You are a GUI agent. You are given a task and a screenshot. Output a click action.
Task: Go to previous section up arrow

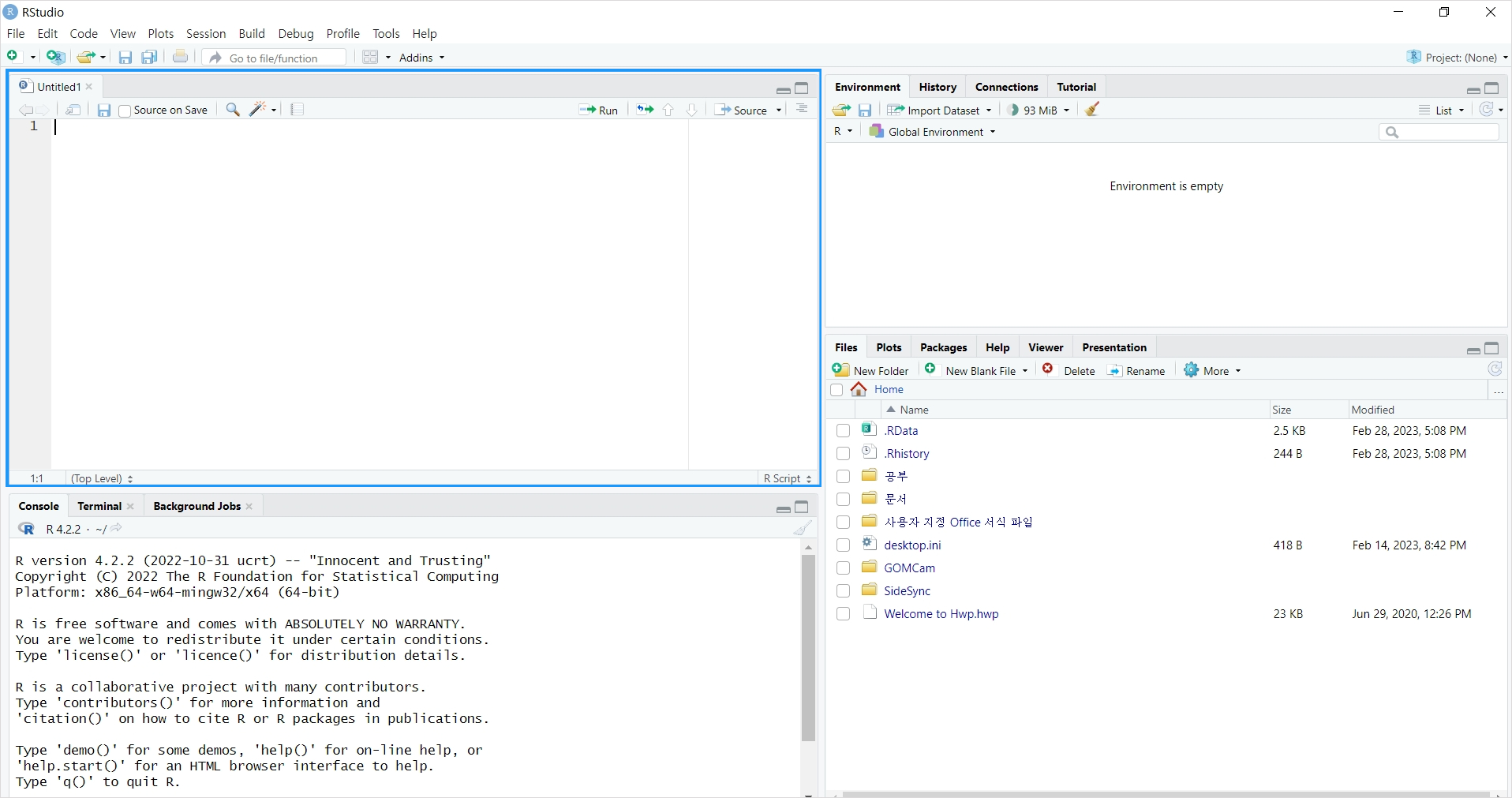pyautogui.click(x=668, y=110)
